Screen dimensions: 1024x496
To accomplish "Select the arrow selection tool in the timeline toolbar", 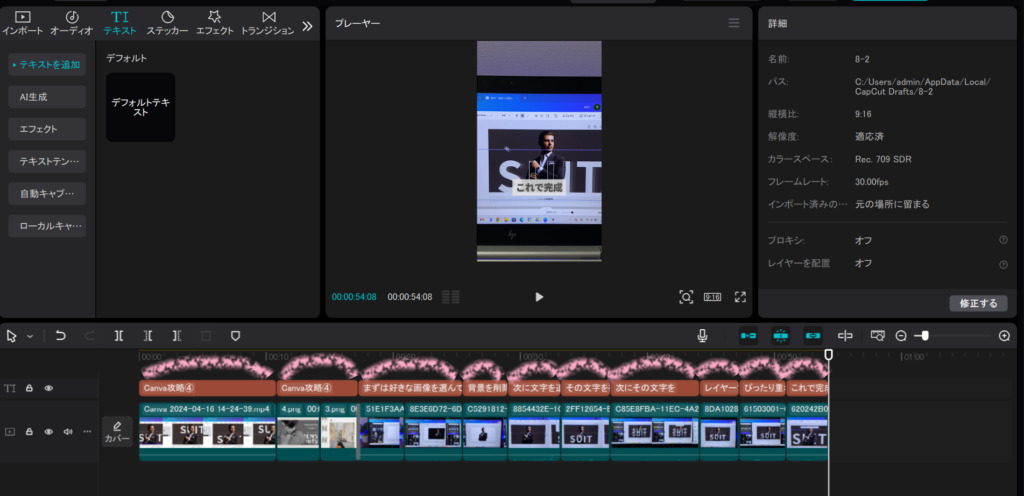I will tap(12, 336).
